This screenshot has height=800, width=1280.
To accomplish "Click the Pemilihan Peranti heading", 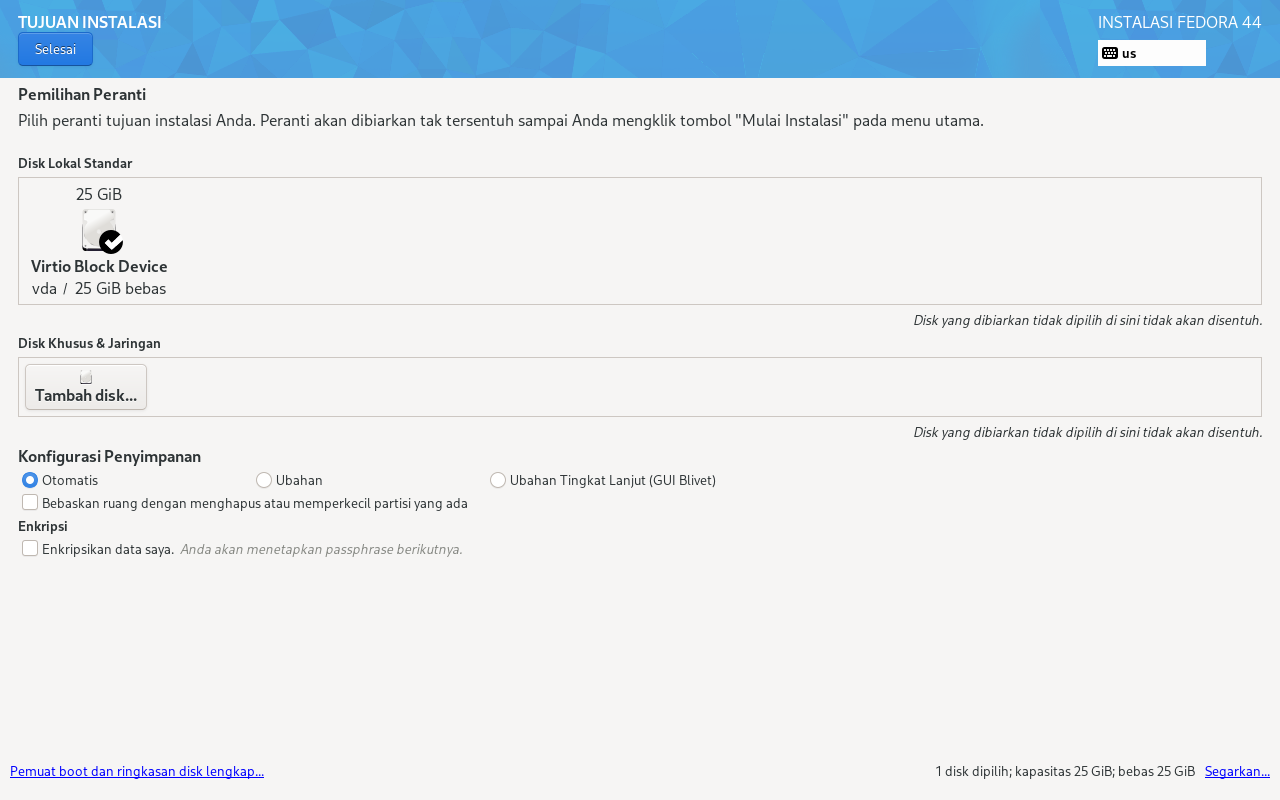I will pos(82,94).
